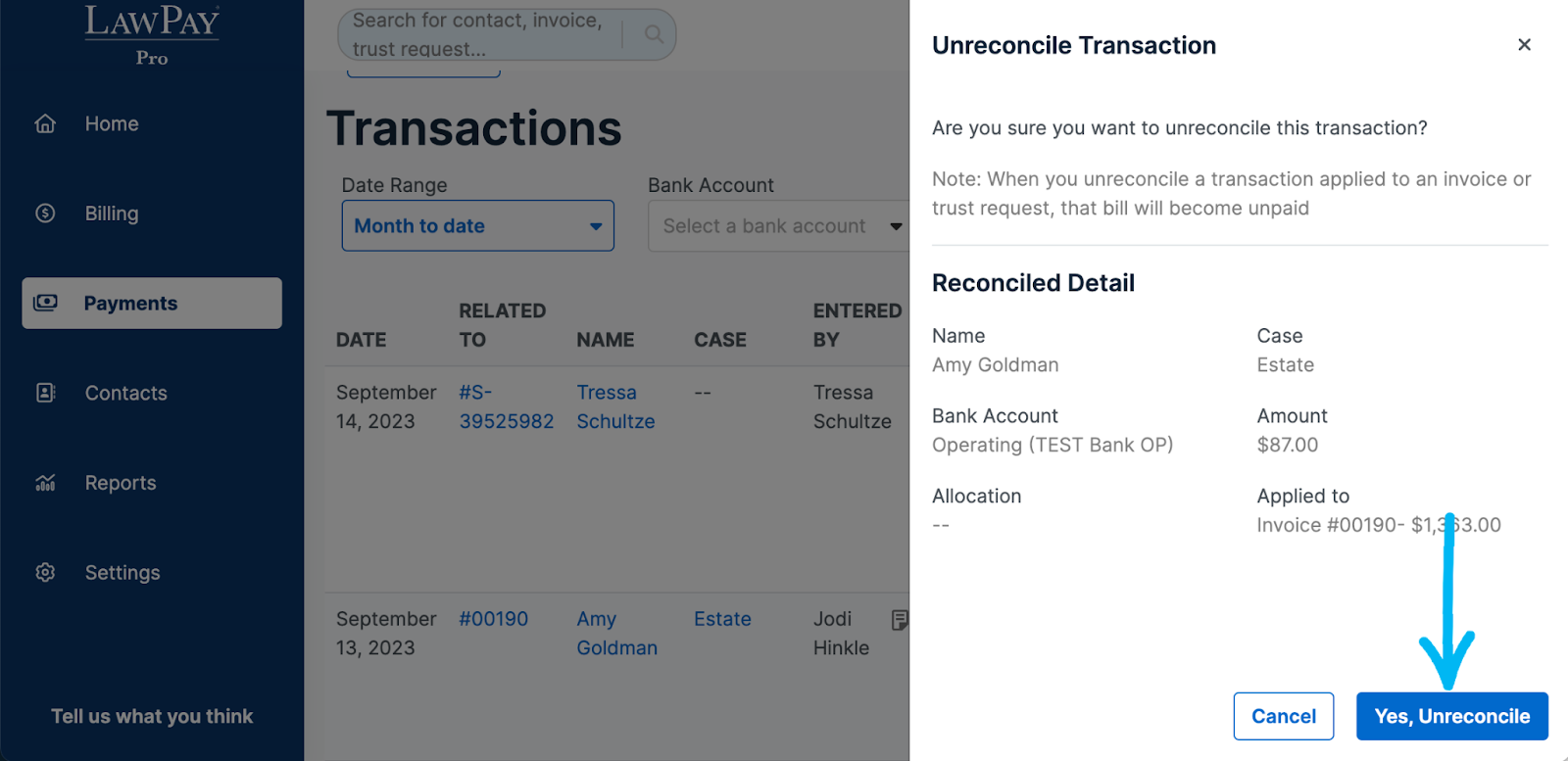Click the note icon beside Jodi Hinkle

pyautogui.click(x=900, y=620)
